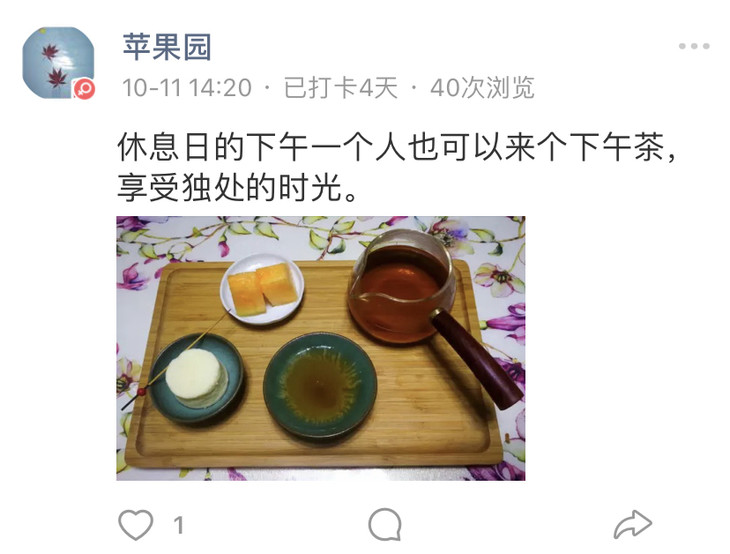The width and height of the screenshot is (730, 554).
Task: Click the second text line 享受独处的时光
Action: point(237,188)
